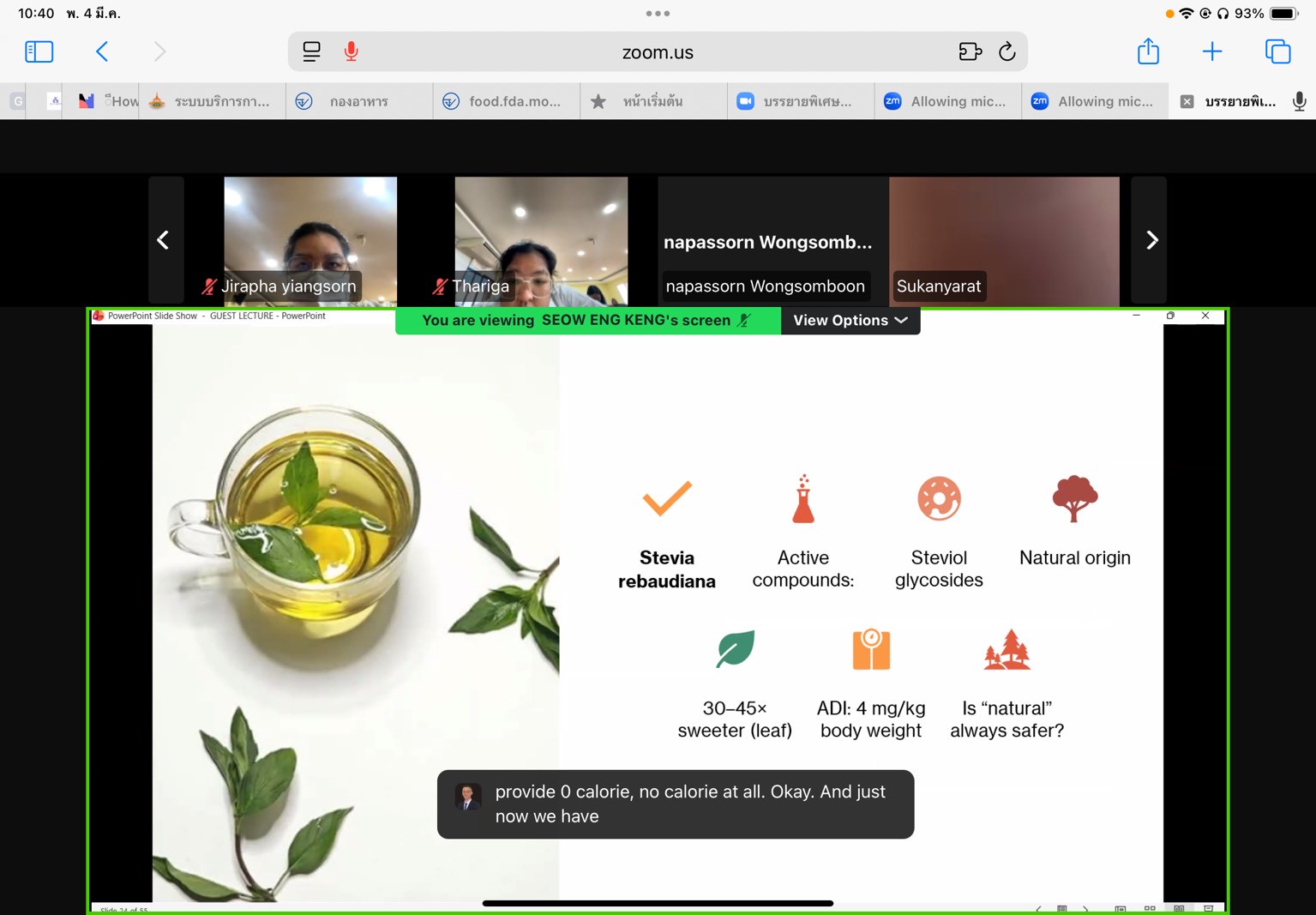
Task: Show previous participants with left arrow
Action: 163,240
